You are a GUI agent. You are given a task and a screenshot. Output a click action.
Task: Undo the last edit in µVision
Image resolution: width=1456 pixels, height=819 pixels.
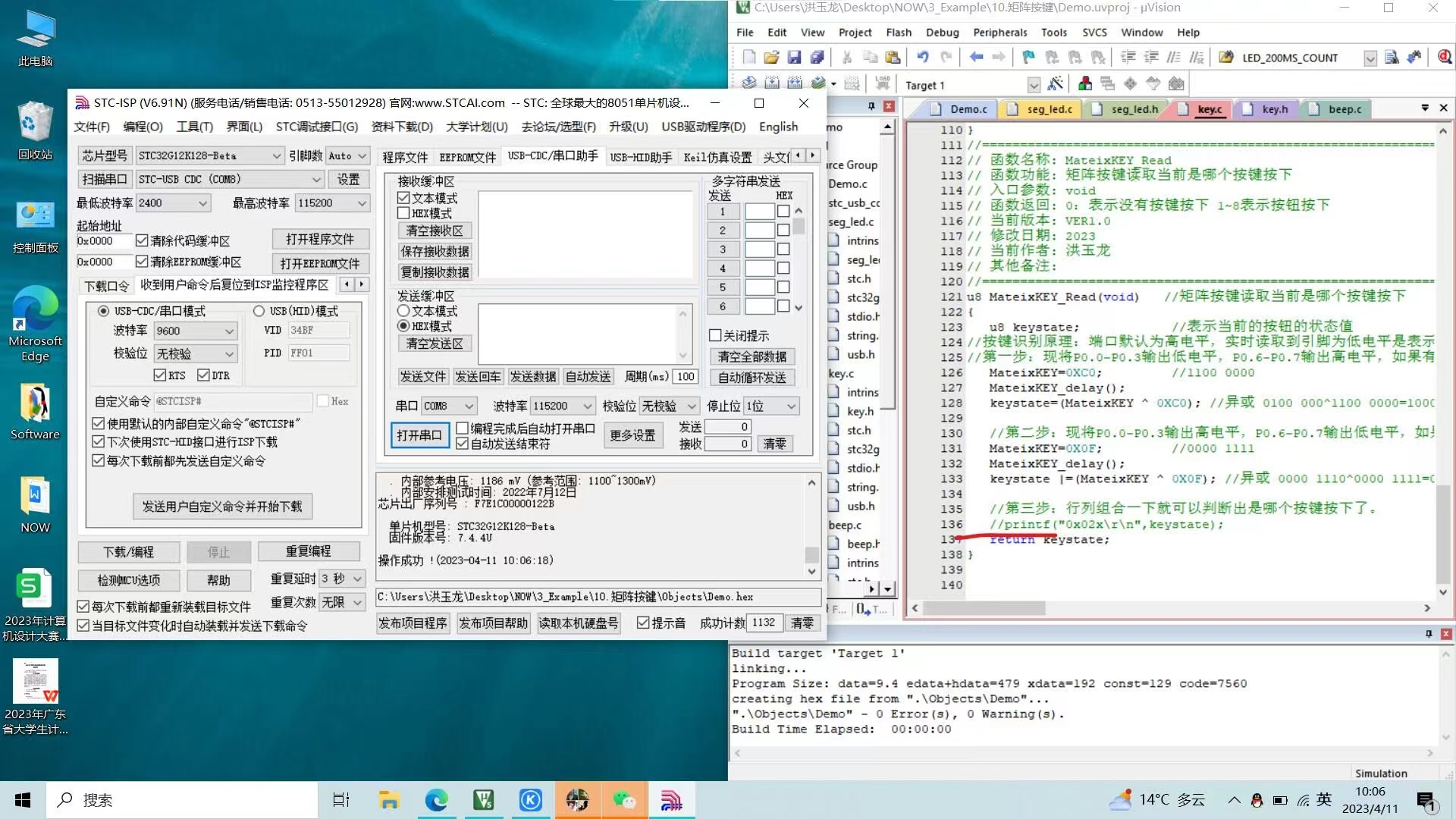click(922, 58)
